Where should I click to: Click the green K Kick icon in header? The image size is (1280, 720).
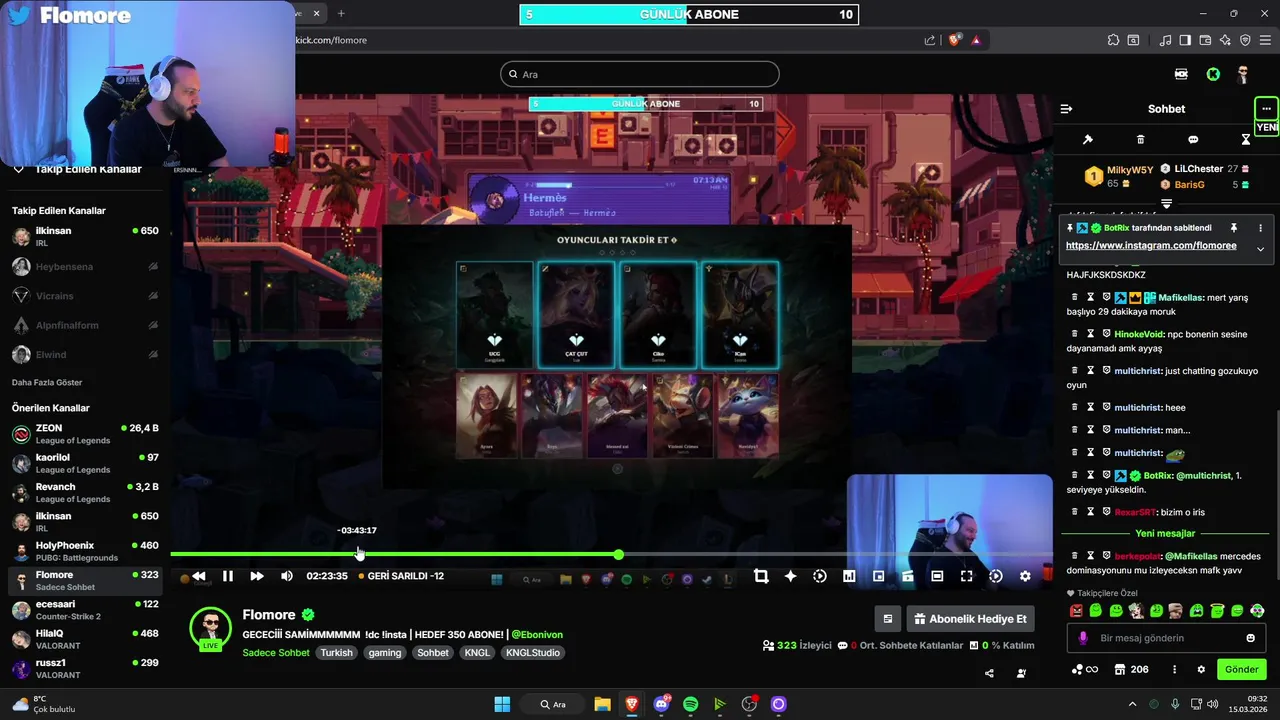pyautogui.click(x=1213, y=74)
